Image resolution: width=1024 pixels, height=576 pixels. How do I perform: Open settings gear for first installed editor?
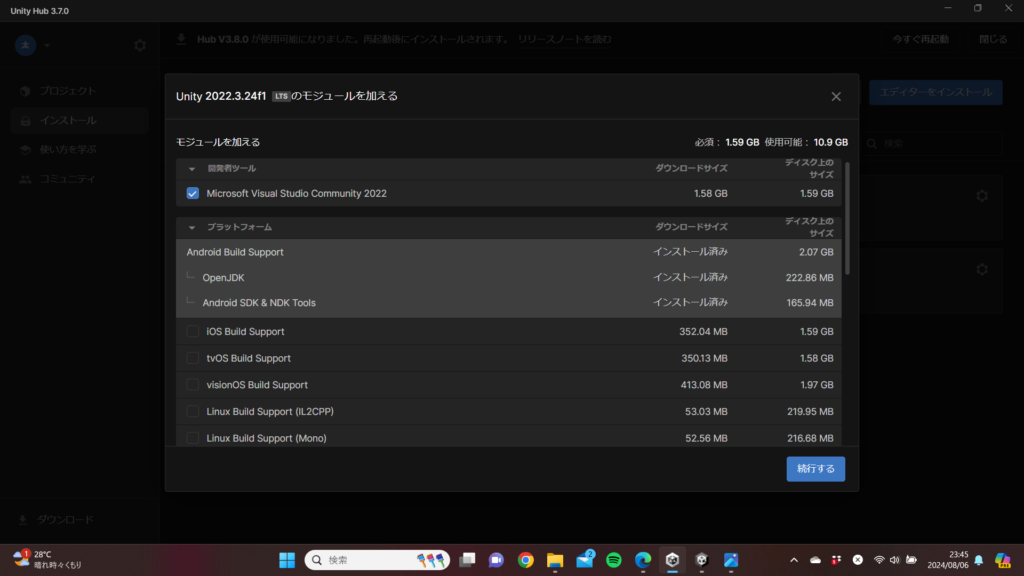coord(982,196)
